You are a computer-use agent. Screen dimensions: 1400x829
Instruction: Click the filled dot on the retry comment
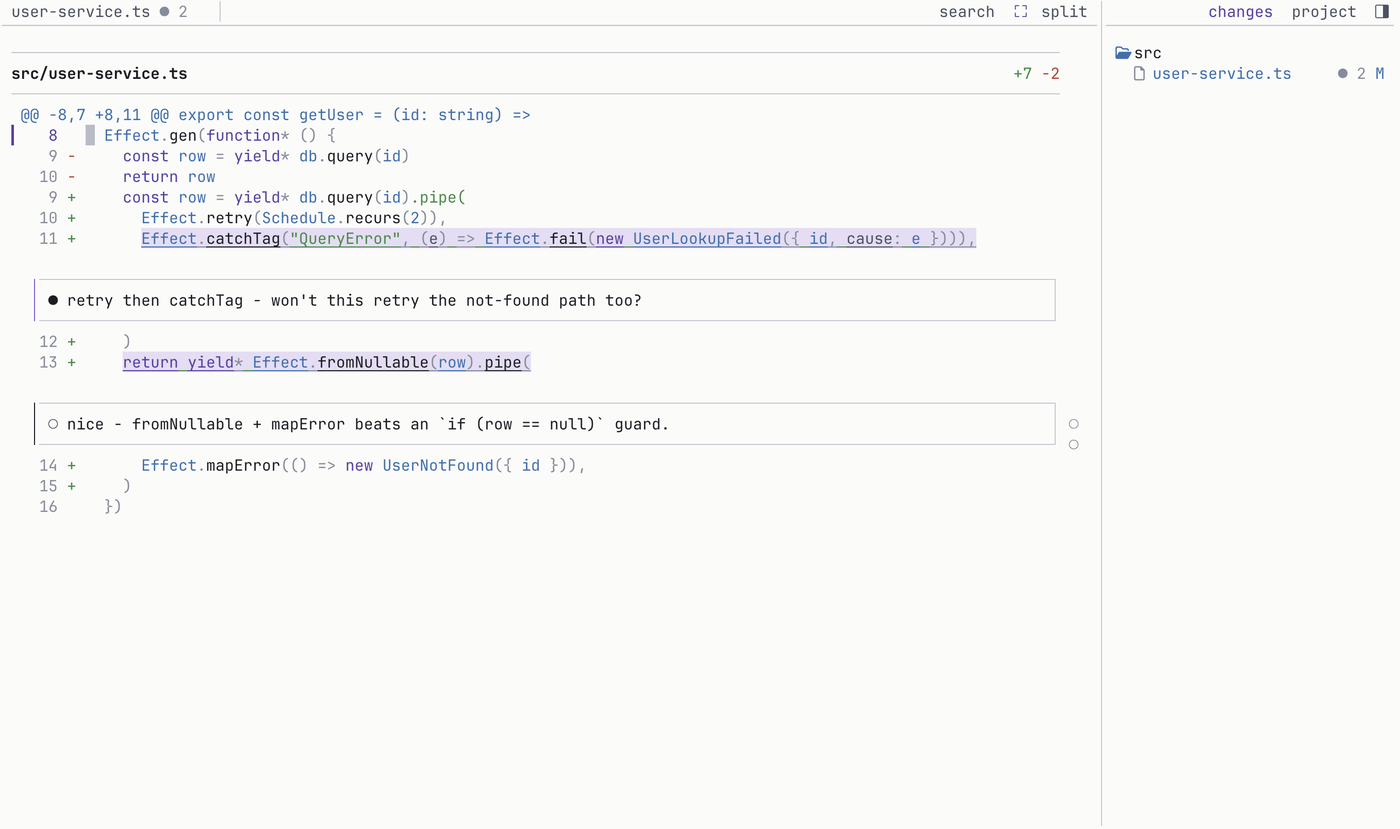pyautogui.click(x=53, y=300)
